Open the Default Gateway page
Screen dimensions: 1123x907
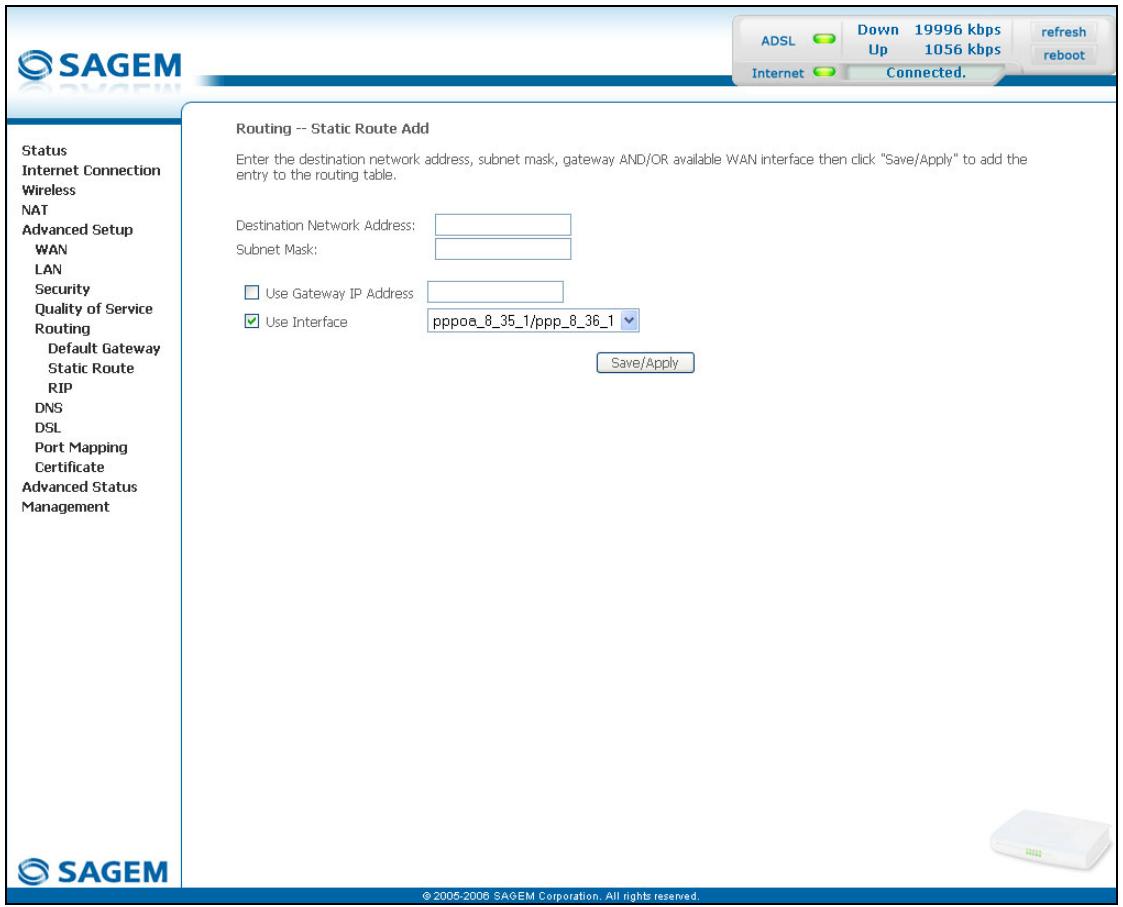pyautogui.click(x=104, y=348)
